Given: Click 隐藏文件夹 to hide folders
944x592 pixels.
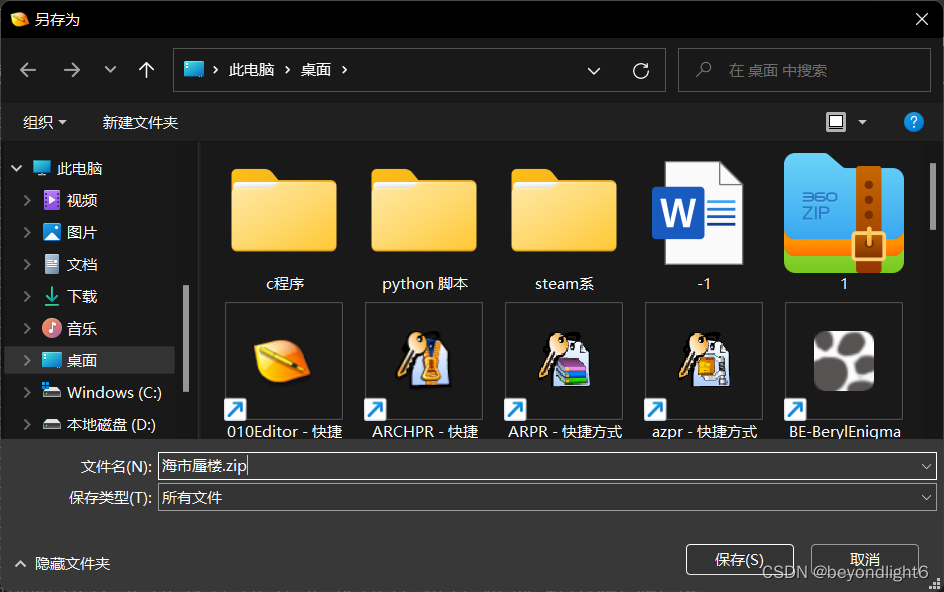Looking at the screenshot, I should tap(63, 564).
